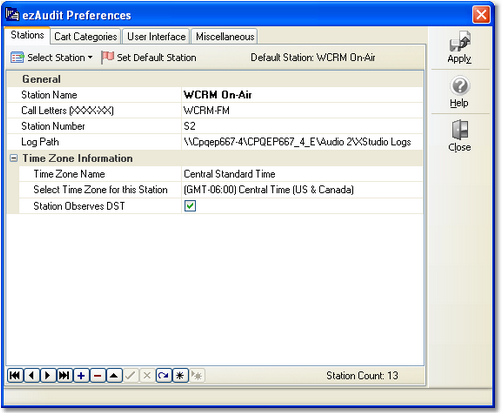502x415 pixels.
Task: Uncheck Station Observes DST checkbox
Action: click(190, 206)
